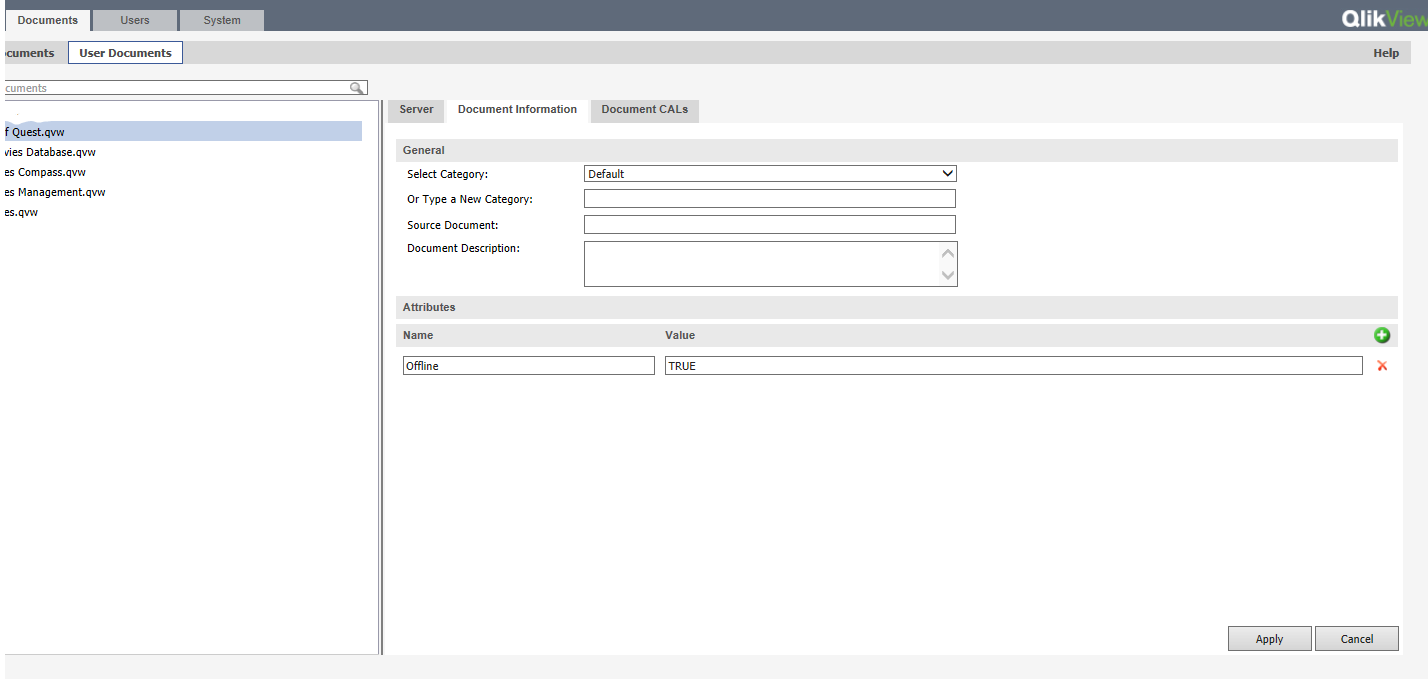Go to the System main tab
The width and height of the screenshot is (1428, 679).
tap(222, 20)
